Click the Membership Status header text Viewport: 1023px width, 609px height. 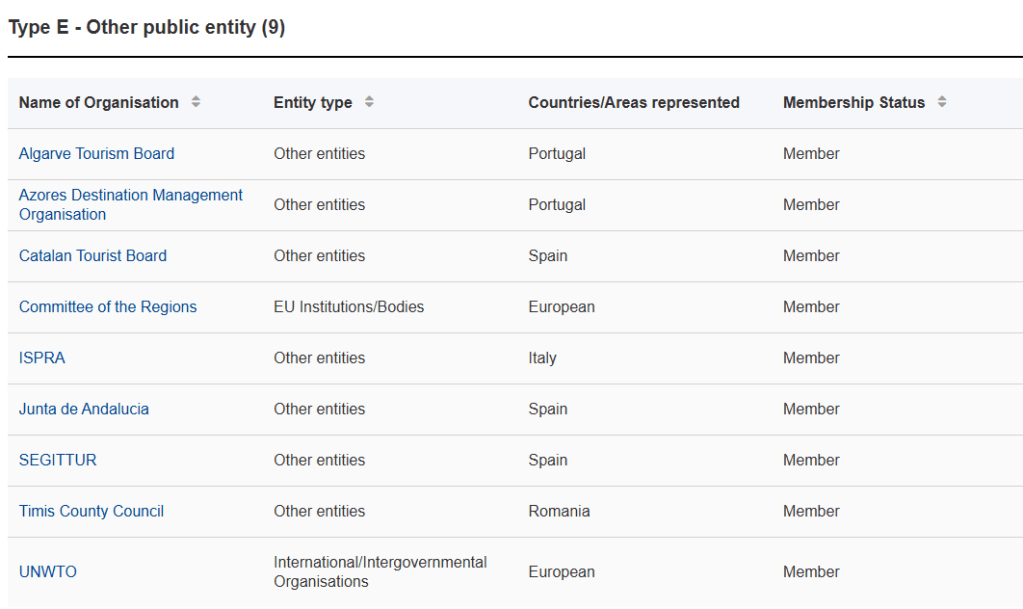tap(854, 102)
